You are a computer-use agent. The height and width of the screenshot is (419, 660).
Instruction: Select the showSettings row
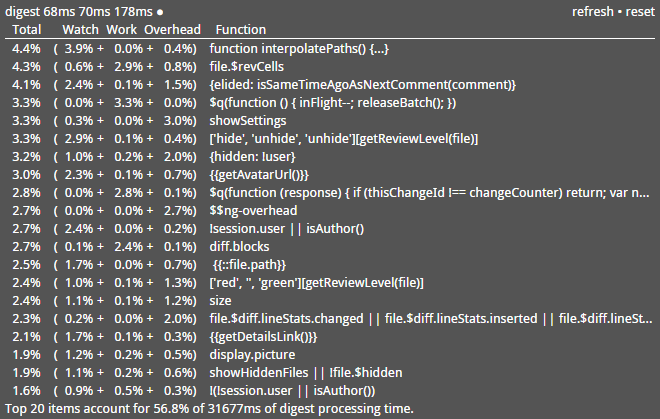(x=330, y=120)
